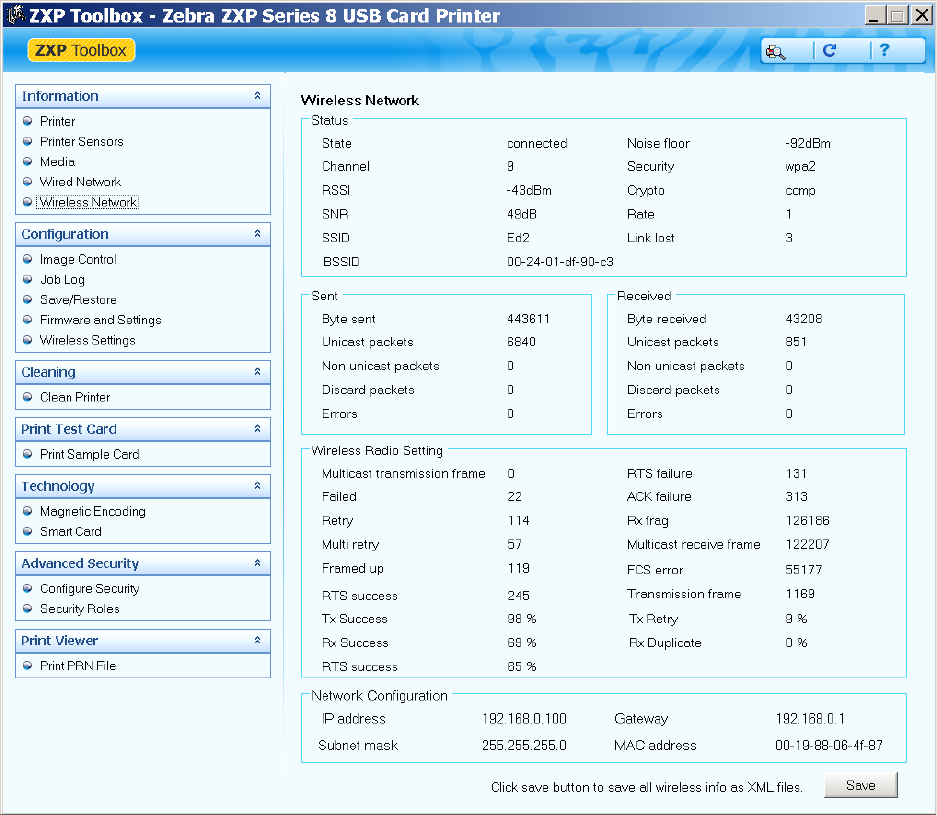
Task: Click the refresh icon in header
Action: pos(829,51)
